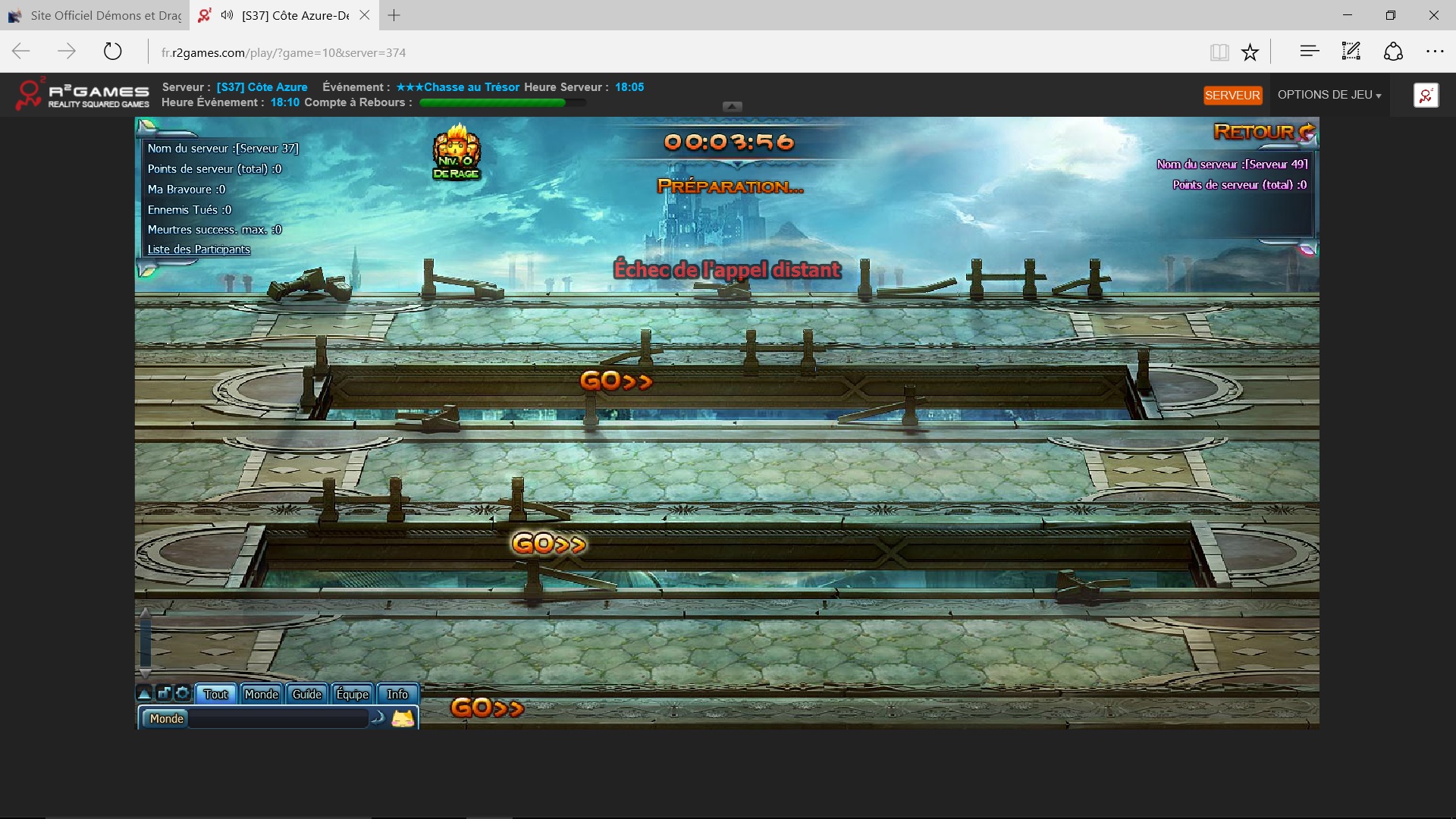This screenshot has width=1456, height=819.
Task: Switch to the Équipe chat tab
Action: click(352, 694)
